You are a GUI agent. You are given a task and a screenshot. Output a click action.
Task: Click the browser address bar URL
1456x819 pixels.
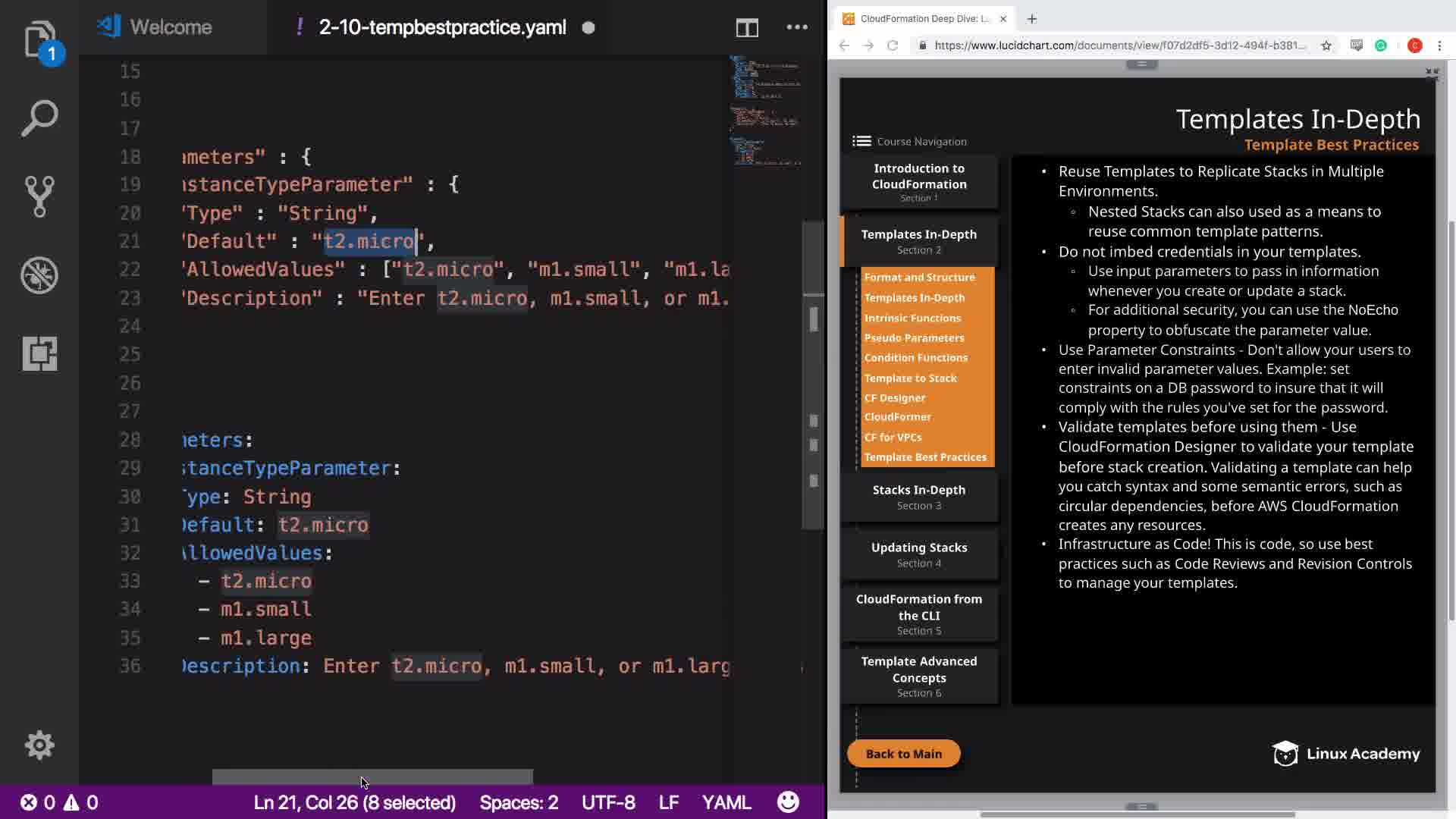[x=1119, y=45]
